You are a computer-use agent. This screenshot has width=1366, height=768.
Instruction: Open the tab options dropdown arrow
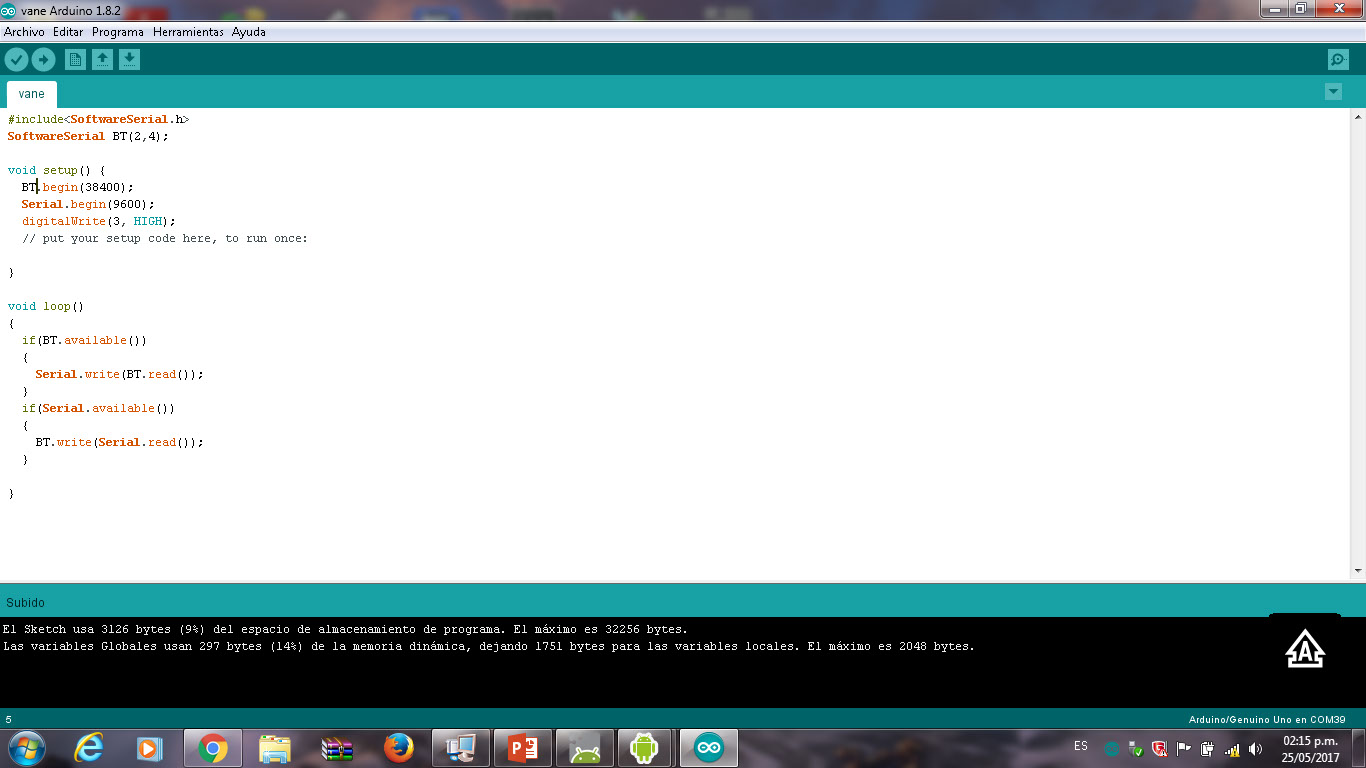(x=1333, y=92)
